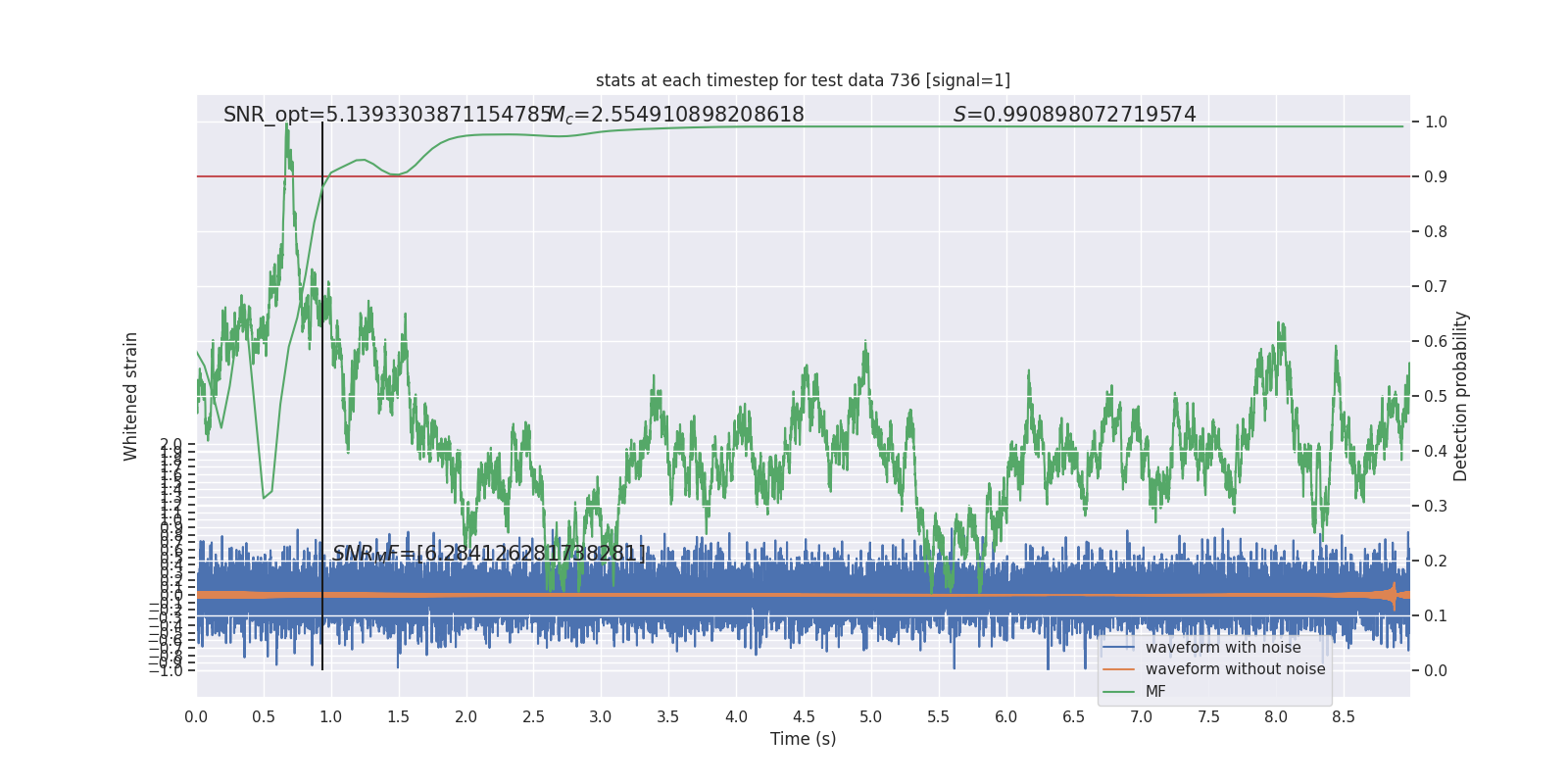Click the 'Detection probability' axis label

click(1461, 396)
